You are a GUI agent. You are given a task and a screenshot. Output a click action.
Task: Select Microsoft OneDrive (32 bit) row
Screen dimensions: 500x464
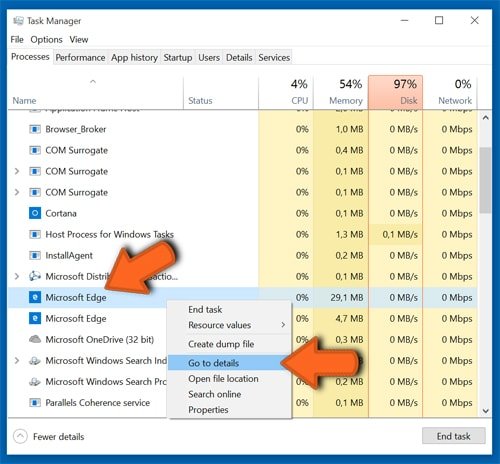click(243, 340)
